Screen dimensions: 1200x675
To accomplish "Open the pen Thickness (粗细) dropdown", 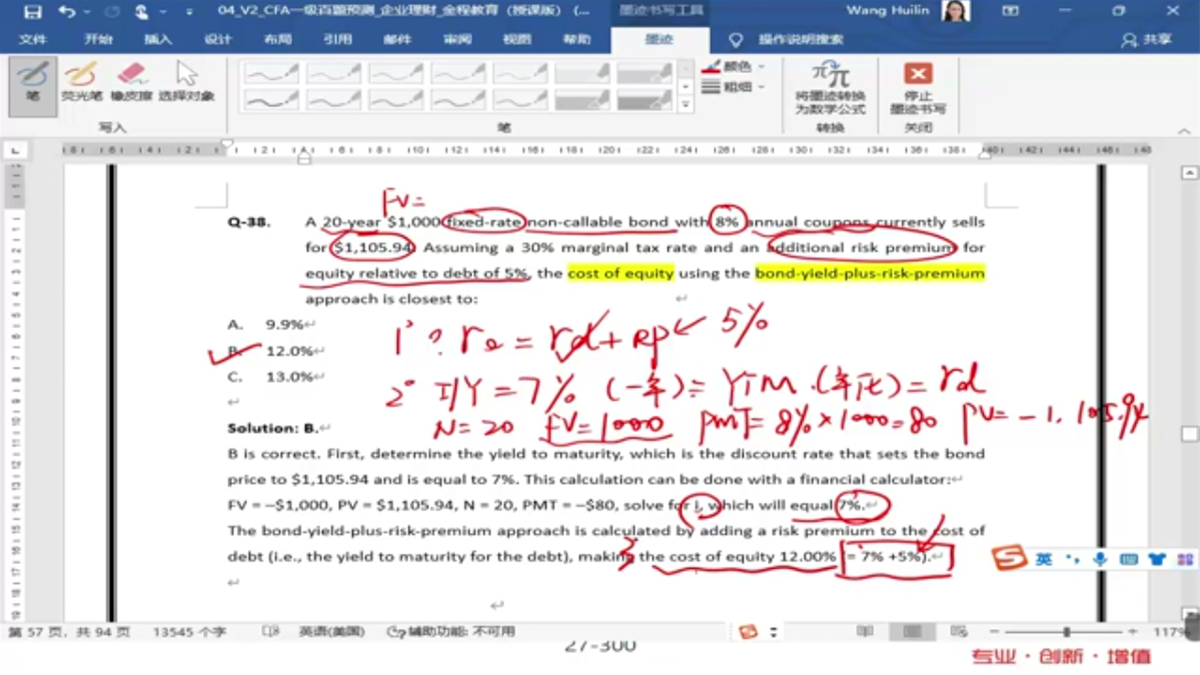I will (x=734, y=87).
